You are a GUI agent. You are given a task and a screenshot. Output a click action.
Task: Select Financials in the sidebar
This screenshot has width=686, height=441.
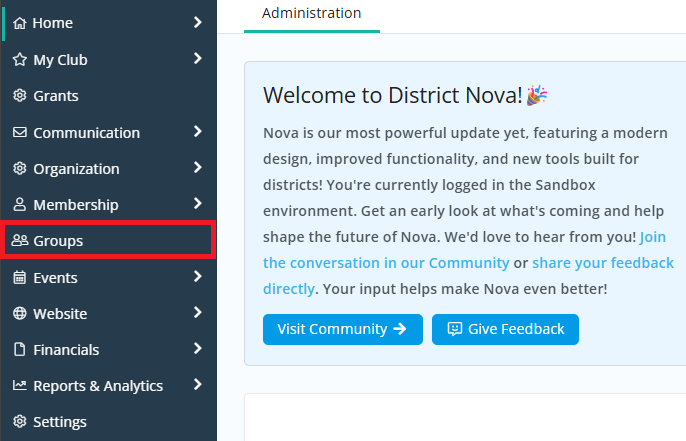[x=108, y=349]
